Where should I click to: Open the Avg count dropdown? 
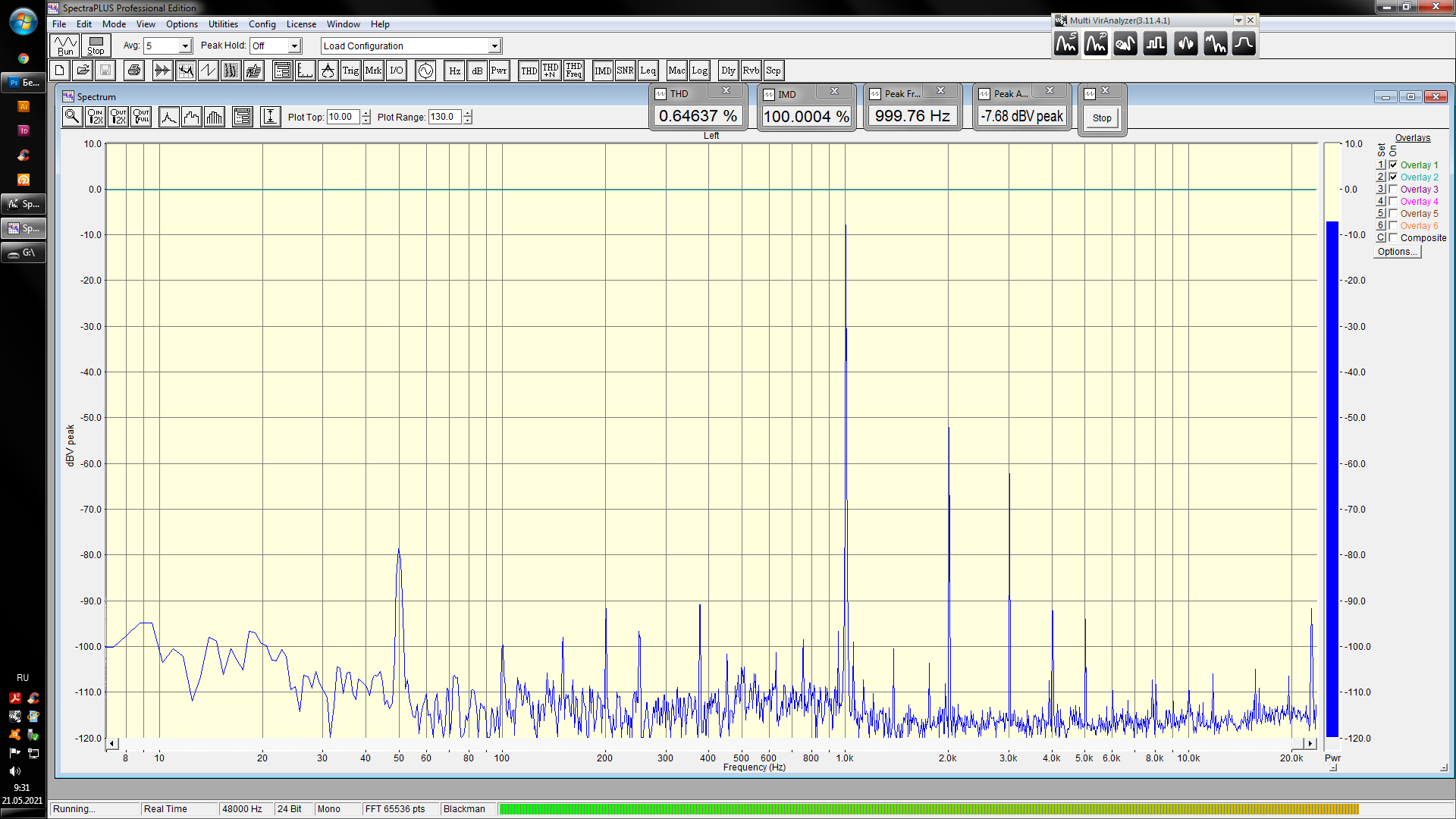(184, 46)
